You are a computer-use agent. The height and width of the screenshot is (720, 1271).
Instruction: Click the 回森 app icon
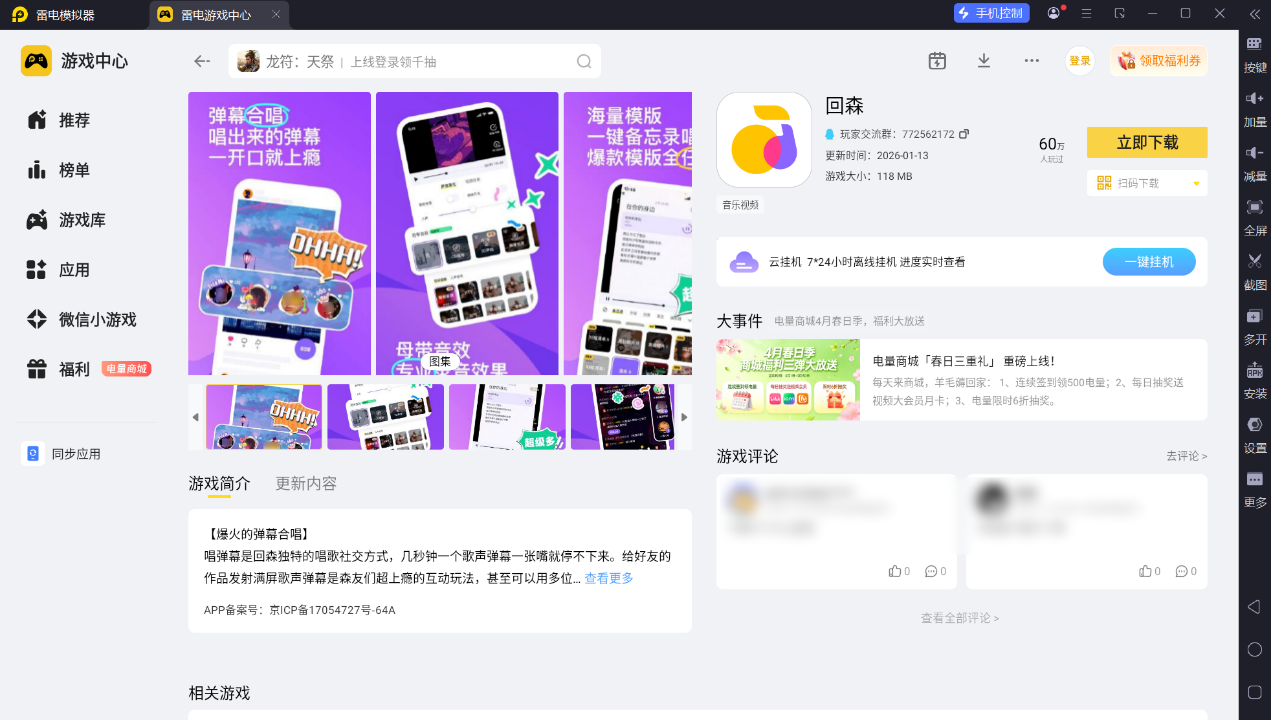tap(764, 140)
